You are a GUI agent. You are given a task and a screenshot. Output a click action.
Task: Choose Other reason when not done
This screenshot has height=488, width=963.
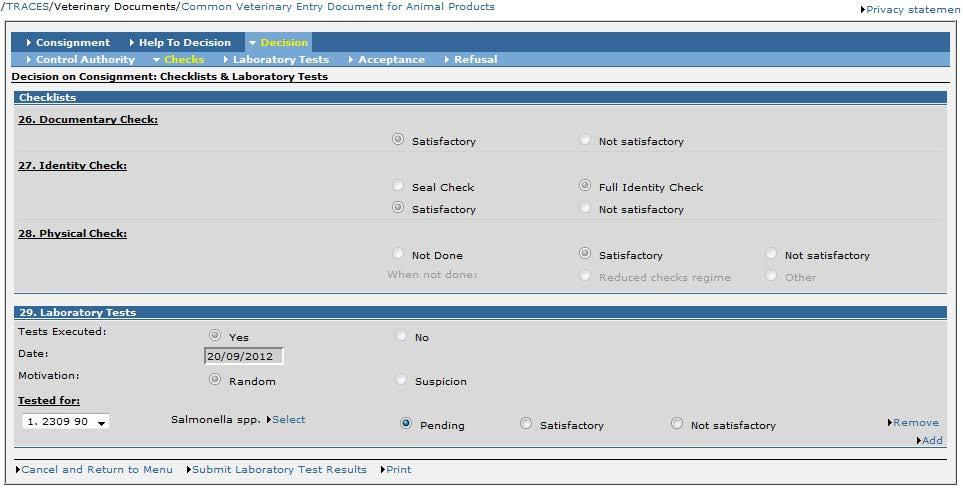[x=771, y=276]
